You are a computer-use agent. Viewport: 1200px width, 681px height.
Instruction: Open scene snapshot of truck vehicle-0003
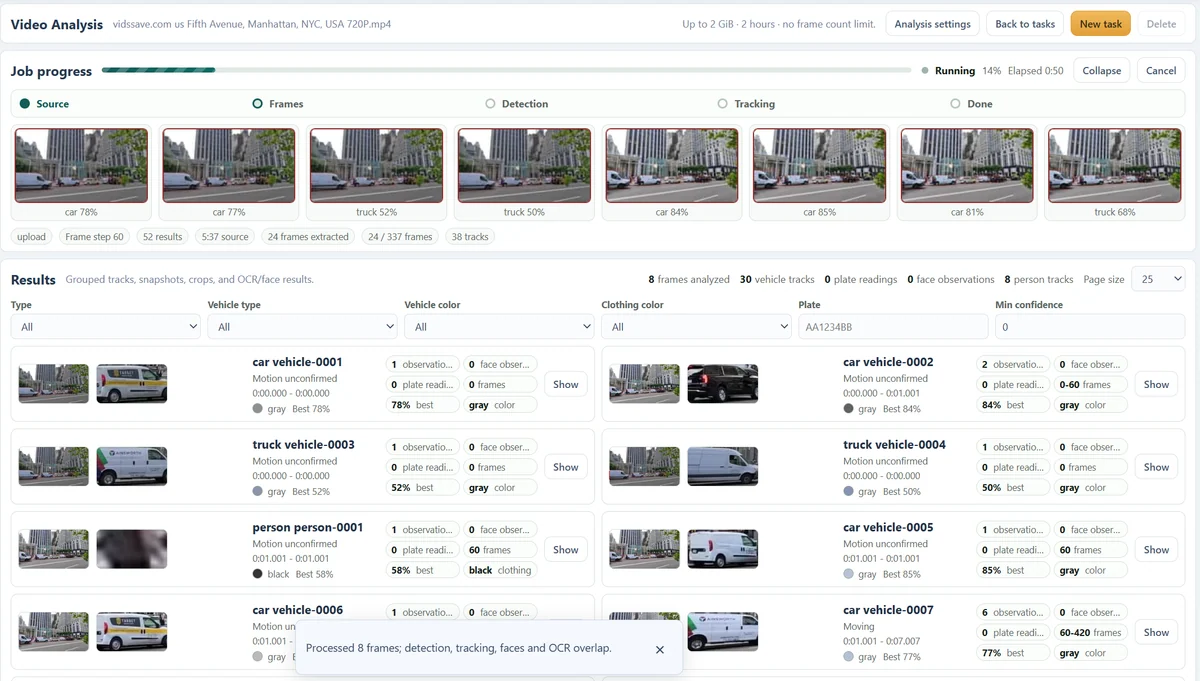[x=54, y=467]
